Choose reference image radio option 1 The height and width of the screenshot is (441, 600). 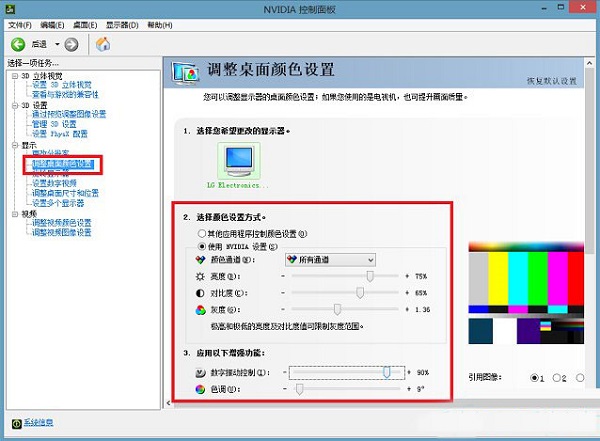click(x=534, y=378)
